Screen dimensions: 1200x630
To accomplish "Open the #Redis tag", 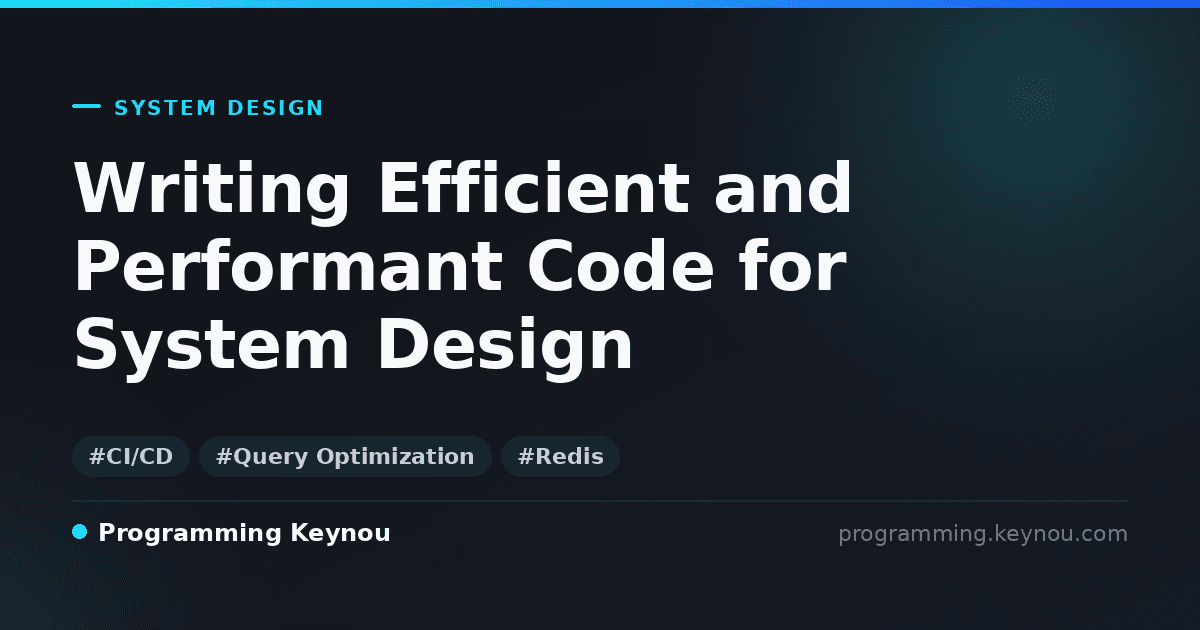I will (x=560, y=457).
